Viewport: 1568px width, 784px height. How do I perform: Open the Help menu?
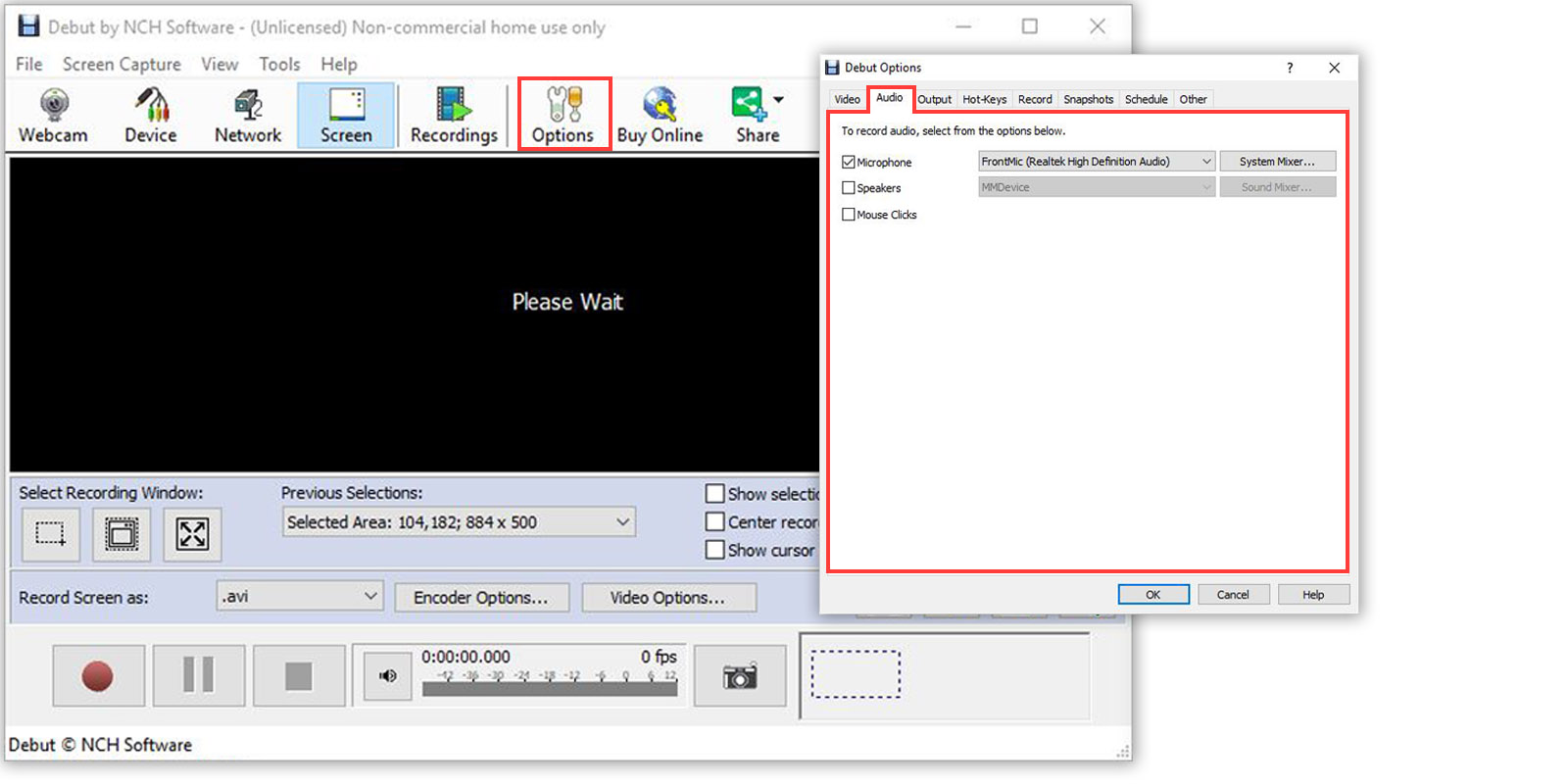pos(339,64)
